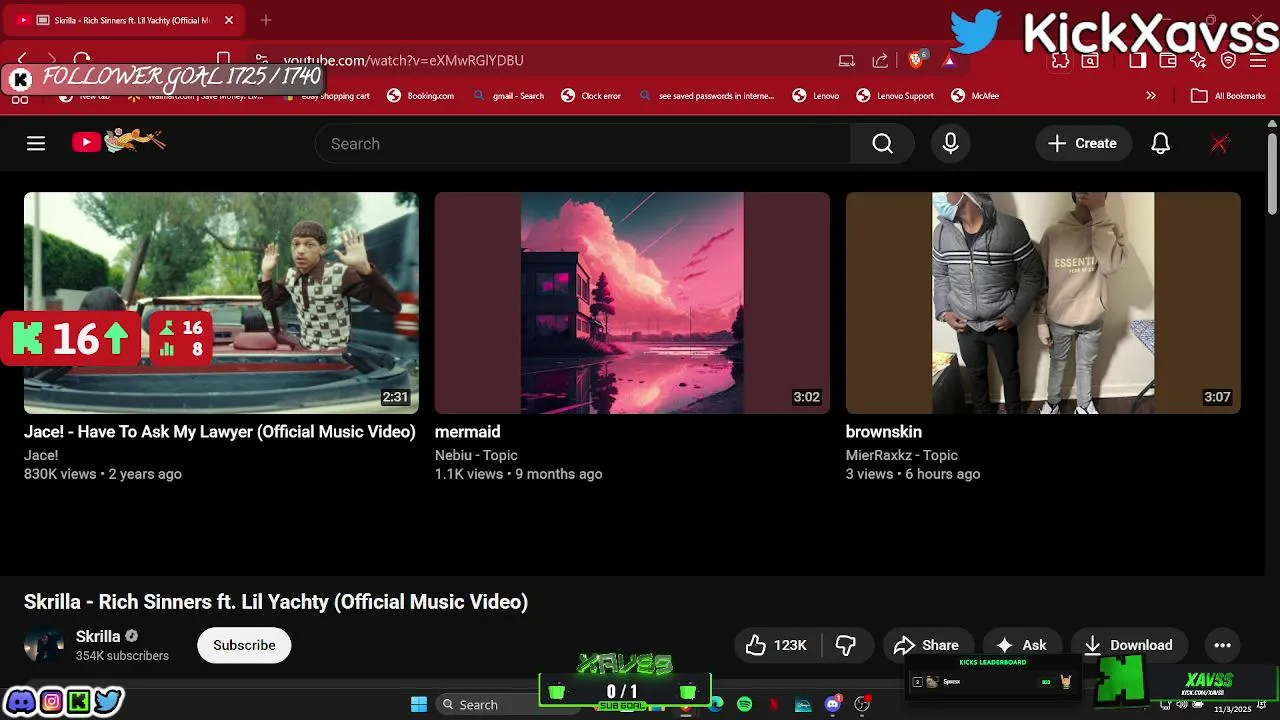Viewport: 1280px width, 720px height.
Task: Open the browser extensions puzzle icon
Action: pos(1060,60)
